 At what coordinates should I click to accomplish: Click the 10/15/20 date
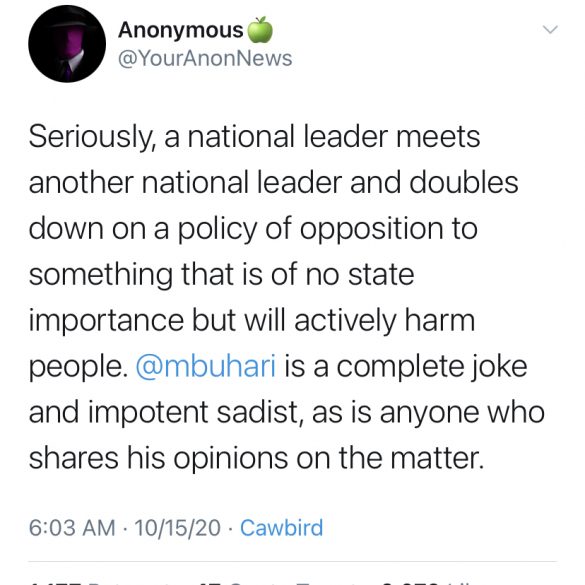[178, 528]
